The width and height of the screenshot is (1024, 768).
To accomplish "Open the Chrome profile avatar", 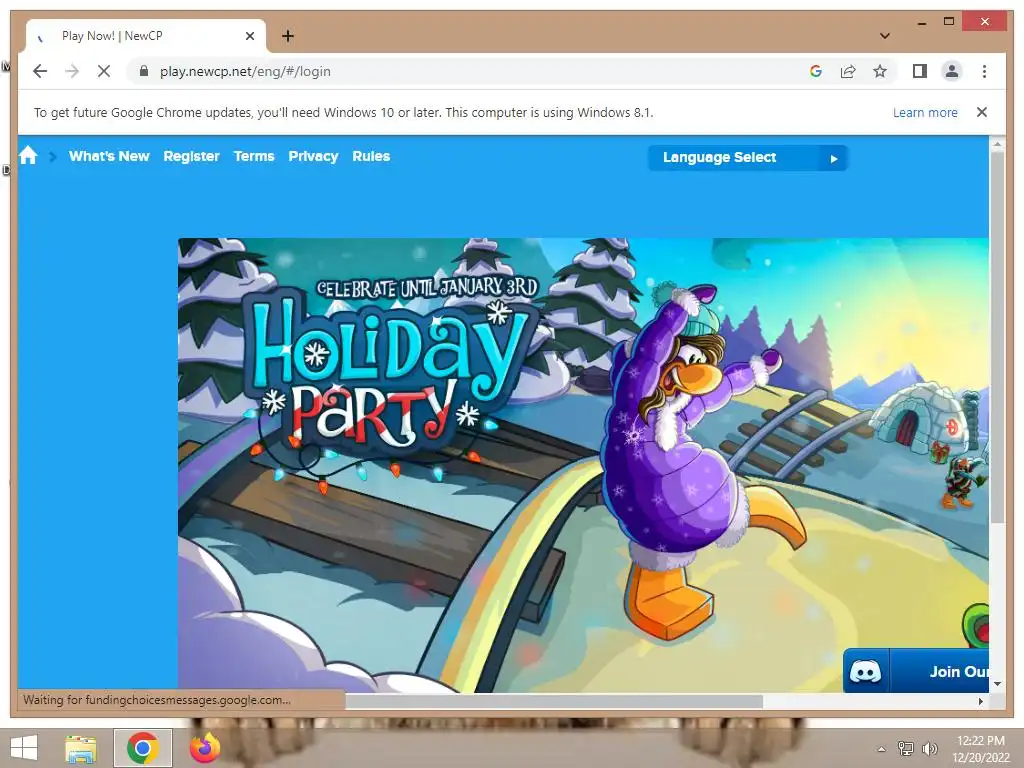I will coord(952,71).
